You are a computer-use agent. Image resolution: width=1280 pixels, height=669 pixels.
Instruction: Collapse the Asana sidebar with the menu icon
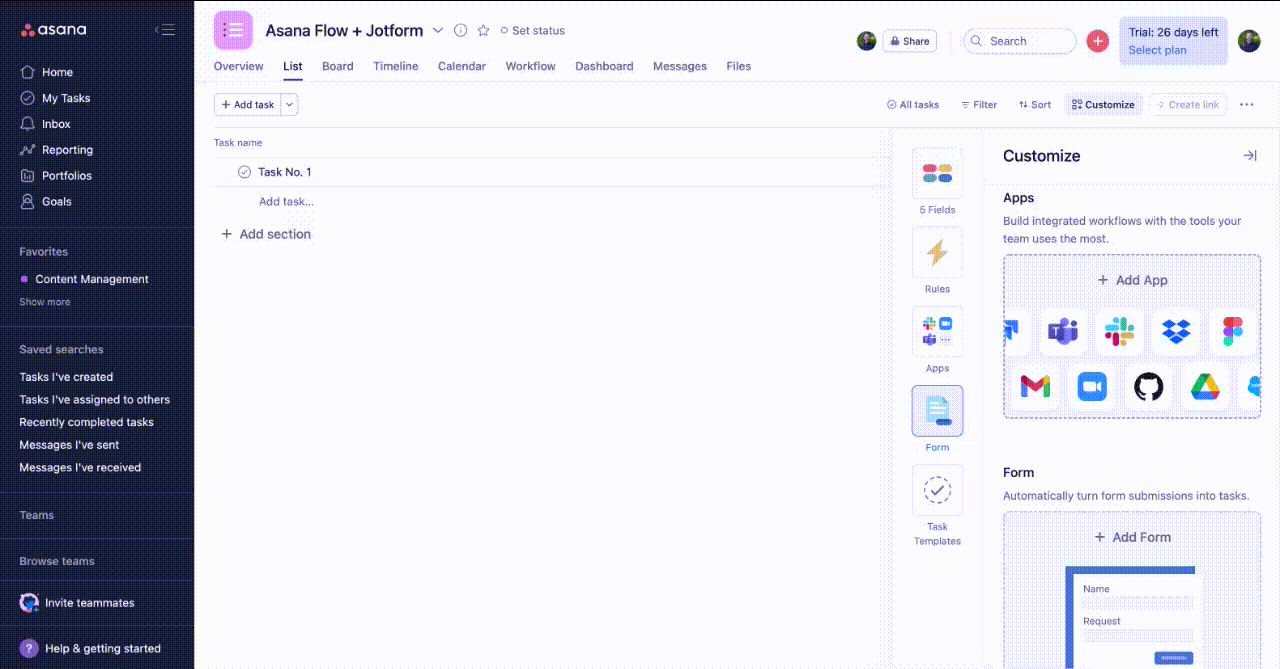165,30
